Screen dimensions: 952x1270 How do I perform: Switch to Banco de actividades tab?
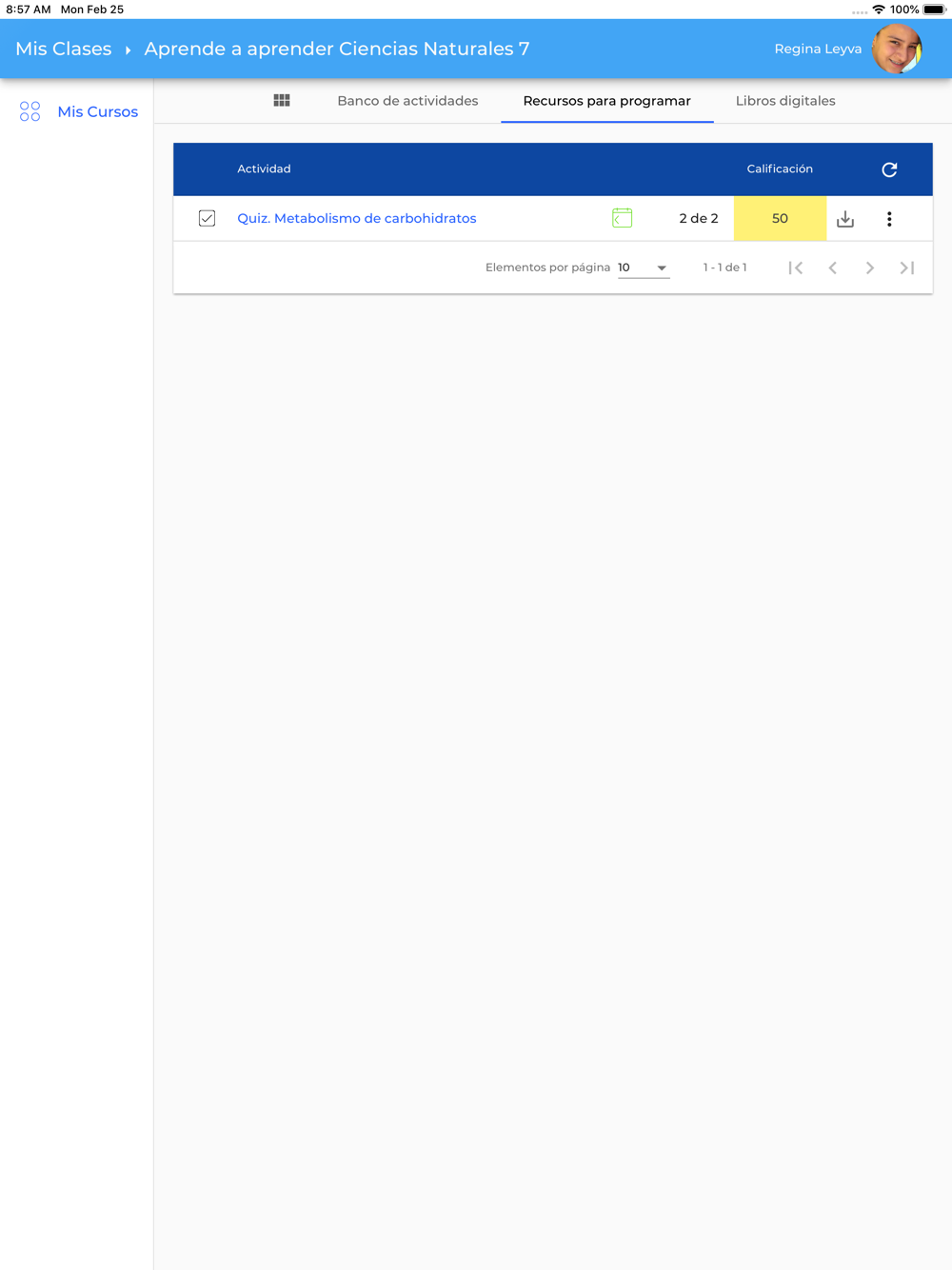click(407, 101)
